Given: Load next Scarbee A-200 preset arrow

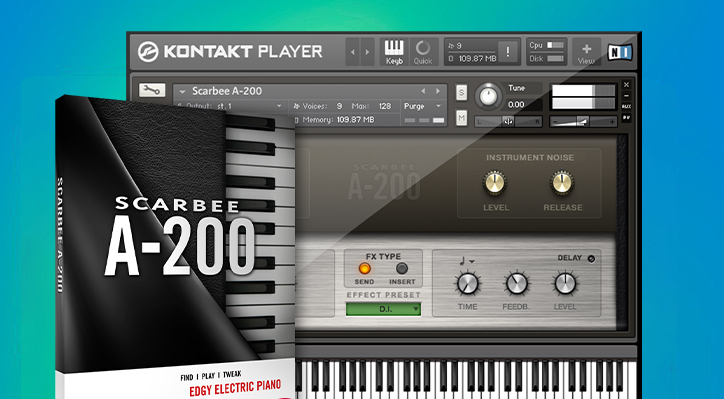Looking at the screenshot, I should point(438,91).
